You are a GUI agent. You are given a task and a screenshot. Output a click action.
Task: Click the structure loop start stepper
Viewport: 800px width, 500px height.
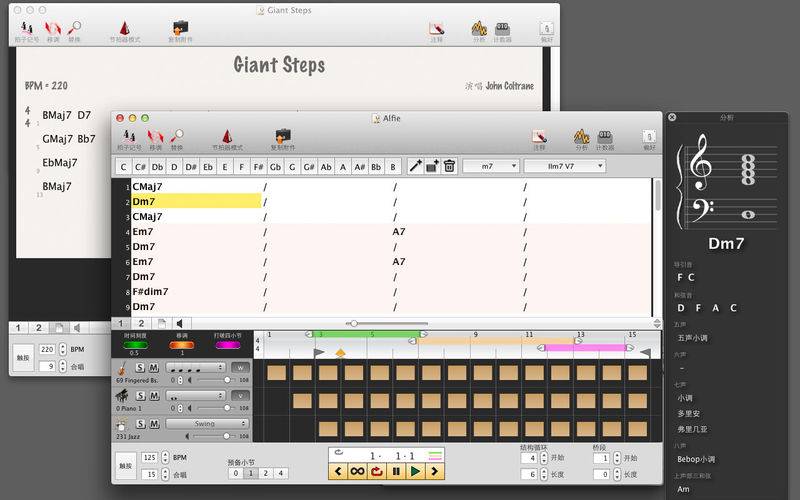(543, 458)
